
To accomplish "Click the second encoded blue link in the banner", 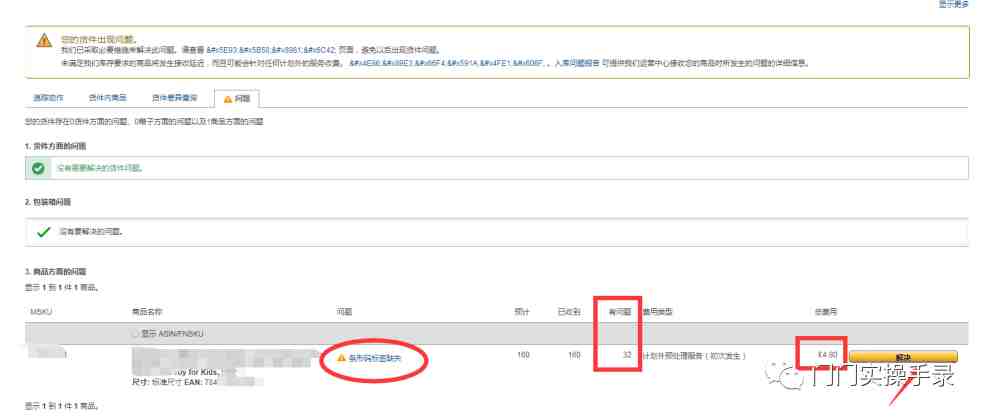I will pyautogui.click(x=447, y=63).
